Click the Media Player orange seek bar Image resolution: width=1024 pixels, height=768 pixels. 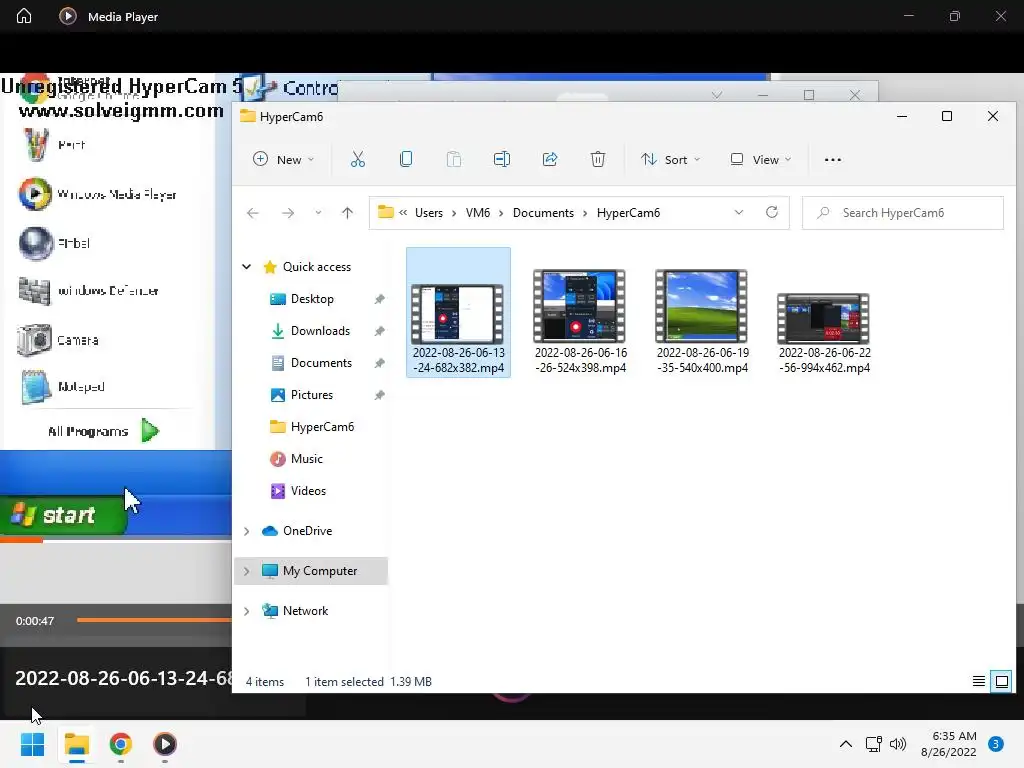click(154, 620)
